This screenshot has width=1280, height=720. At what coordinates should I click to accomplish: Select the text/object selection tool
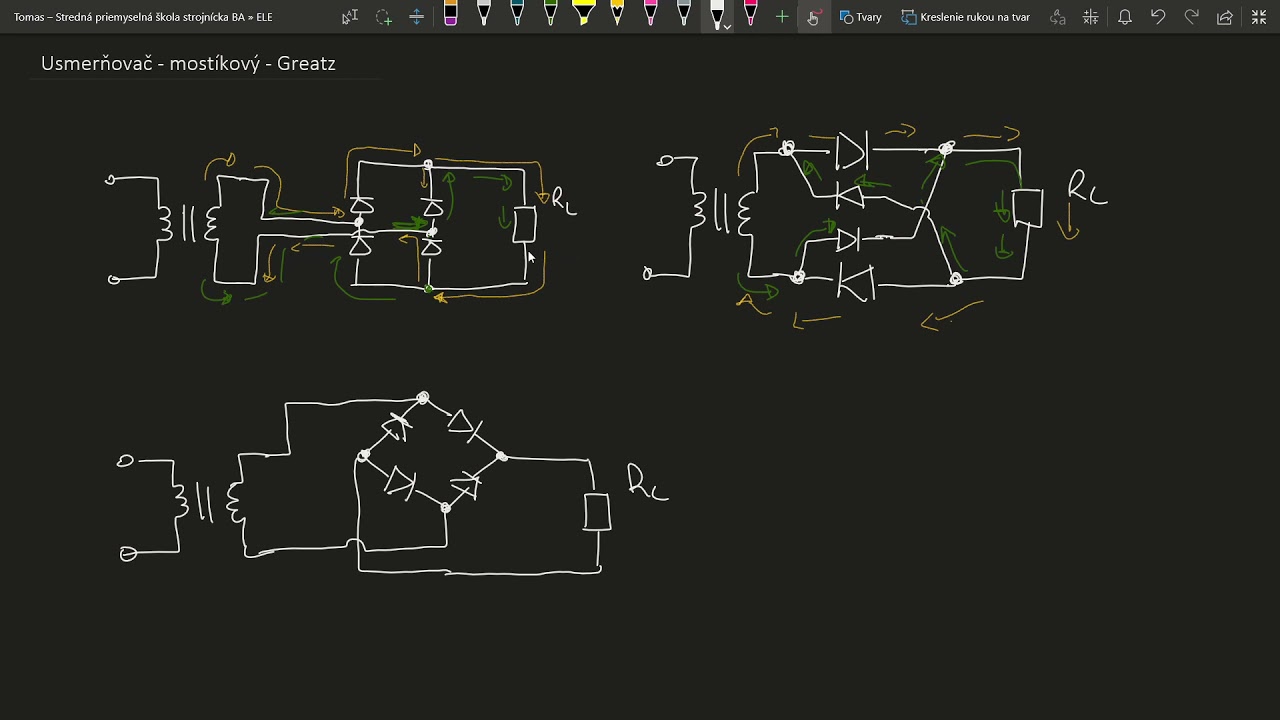click(350, 17)
